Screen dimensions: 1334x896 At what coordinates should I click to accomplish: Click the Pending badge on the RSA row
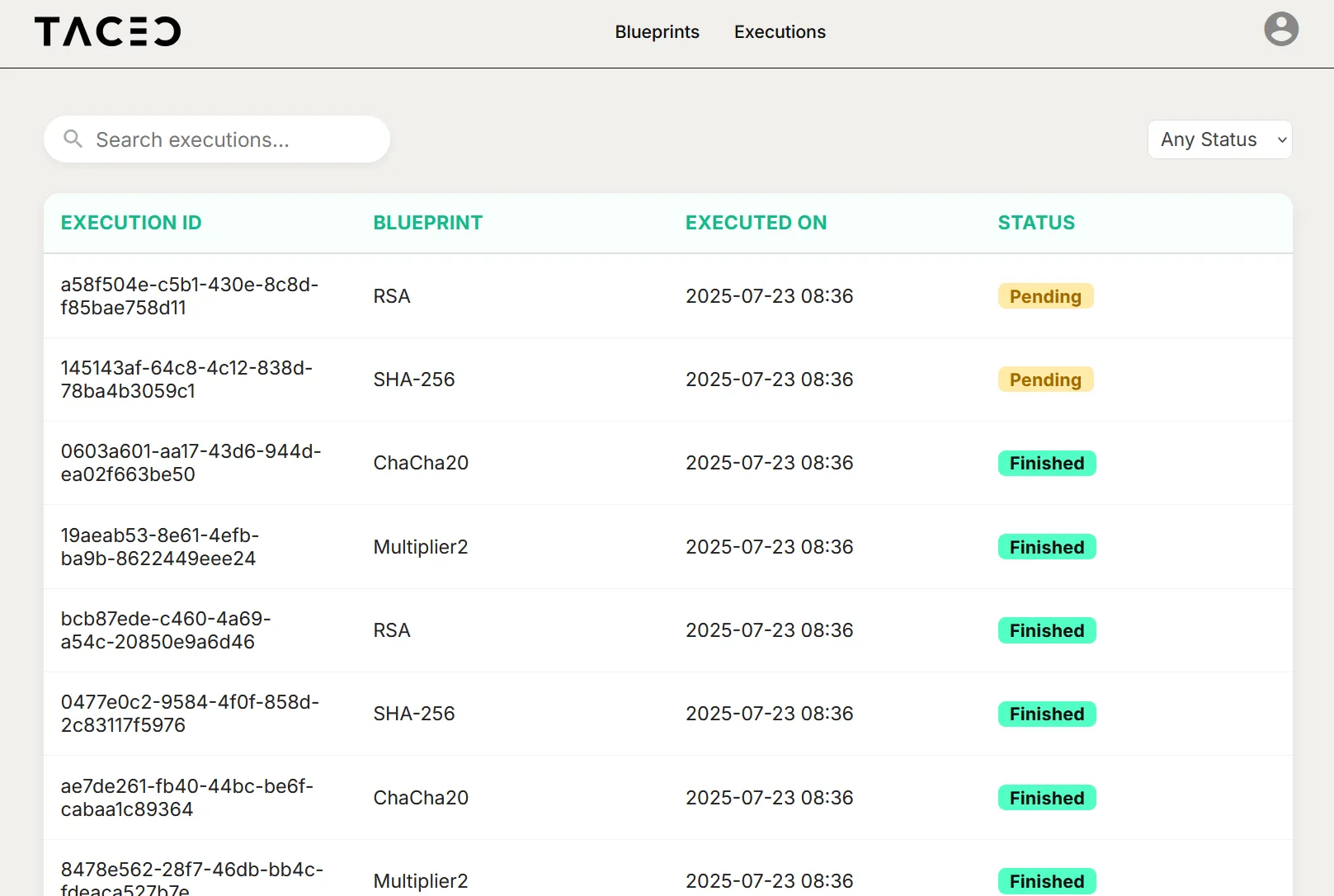click(1045, 296)
